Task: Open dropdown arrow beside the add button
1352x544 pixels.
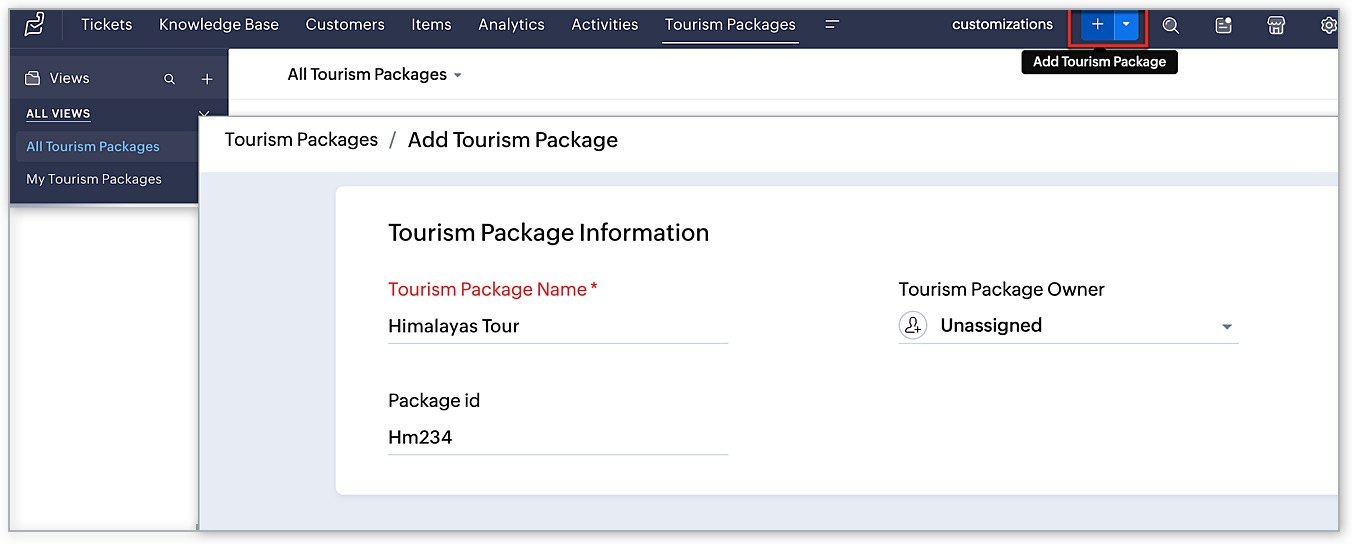Action: coord(1126,25)
